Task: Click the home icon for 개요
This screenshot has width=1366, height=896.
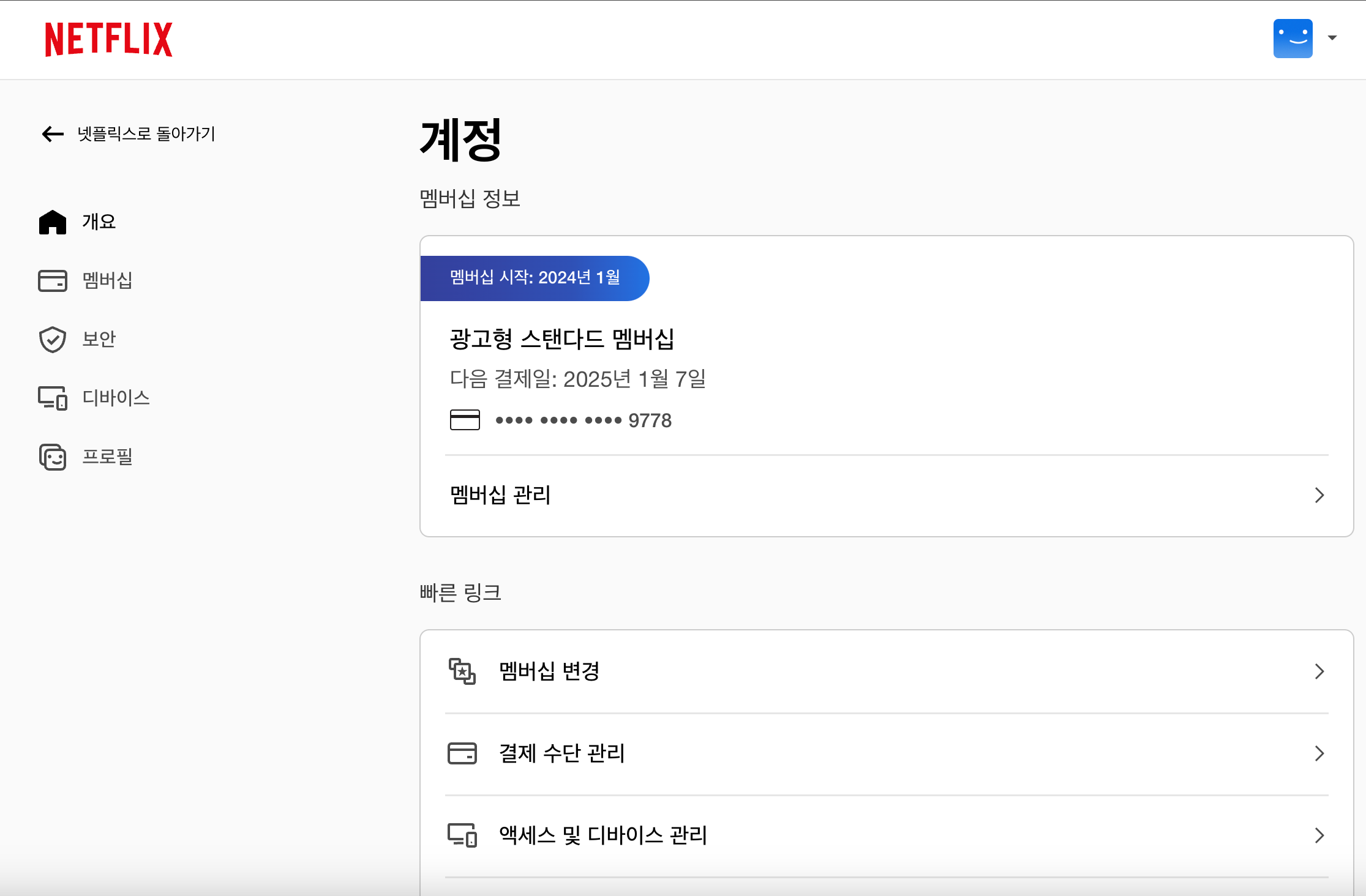Action: coord(53,222)
